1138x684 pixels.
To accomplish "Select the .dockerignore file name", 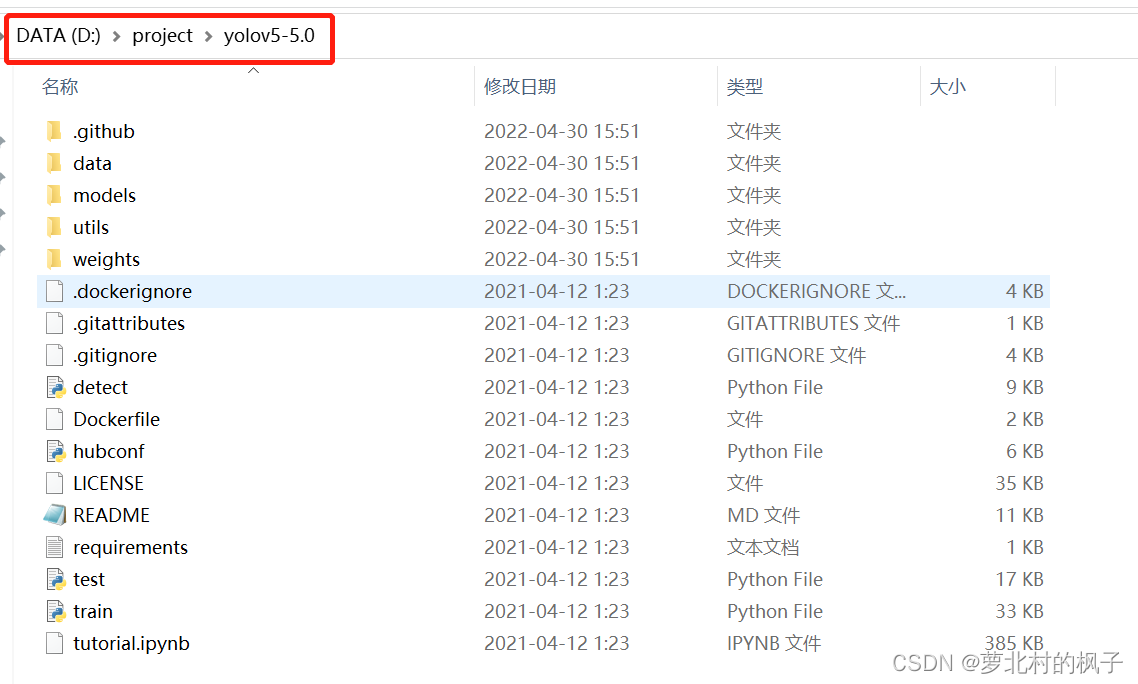I will click(x=133, y=291).
